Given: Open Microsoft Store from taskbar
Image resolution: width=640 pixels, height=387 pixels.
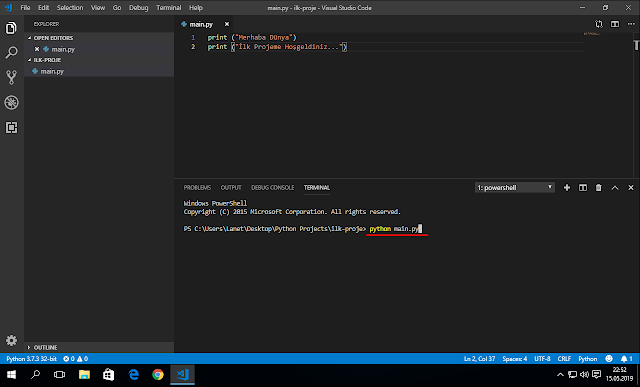Looking at the screenshot, I should tap(109, 374).
